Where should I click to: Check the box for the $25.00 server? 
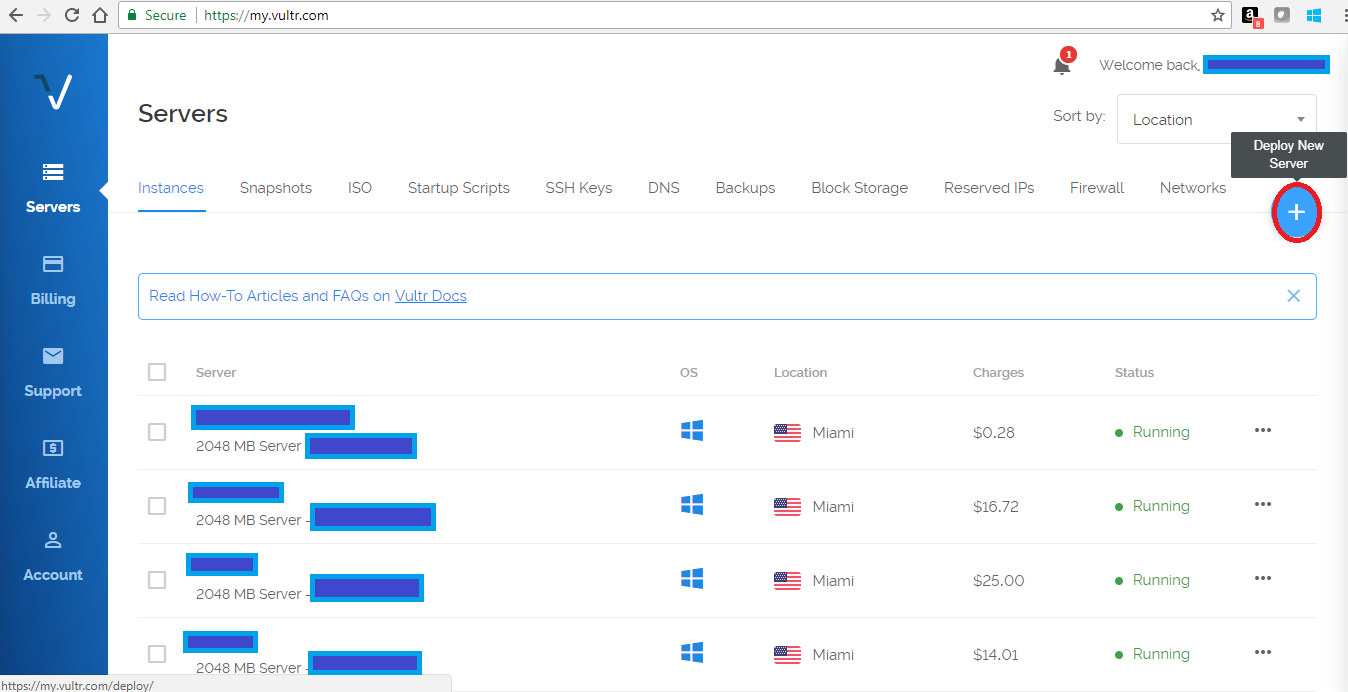[157, 580]
